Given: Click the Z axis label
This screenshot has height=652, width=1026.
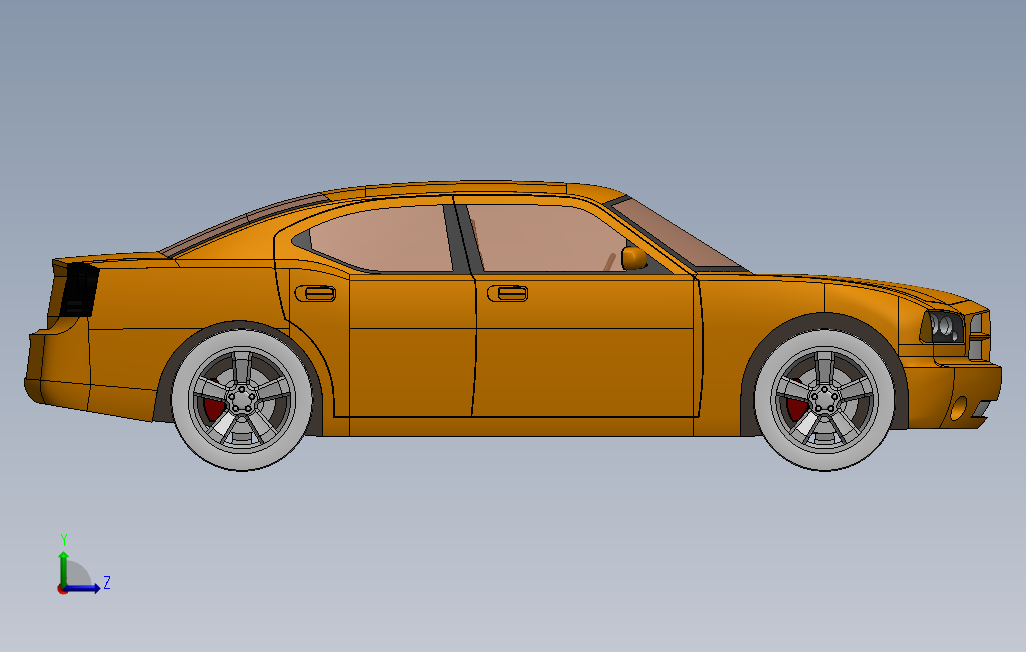Looking at the screenshot, I should point(107,582).
